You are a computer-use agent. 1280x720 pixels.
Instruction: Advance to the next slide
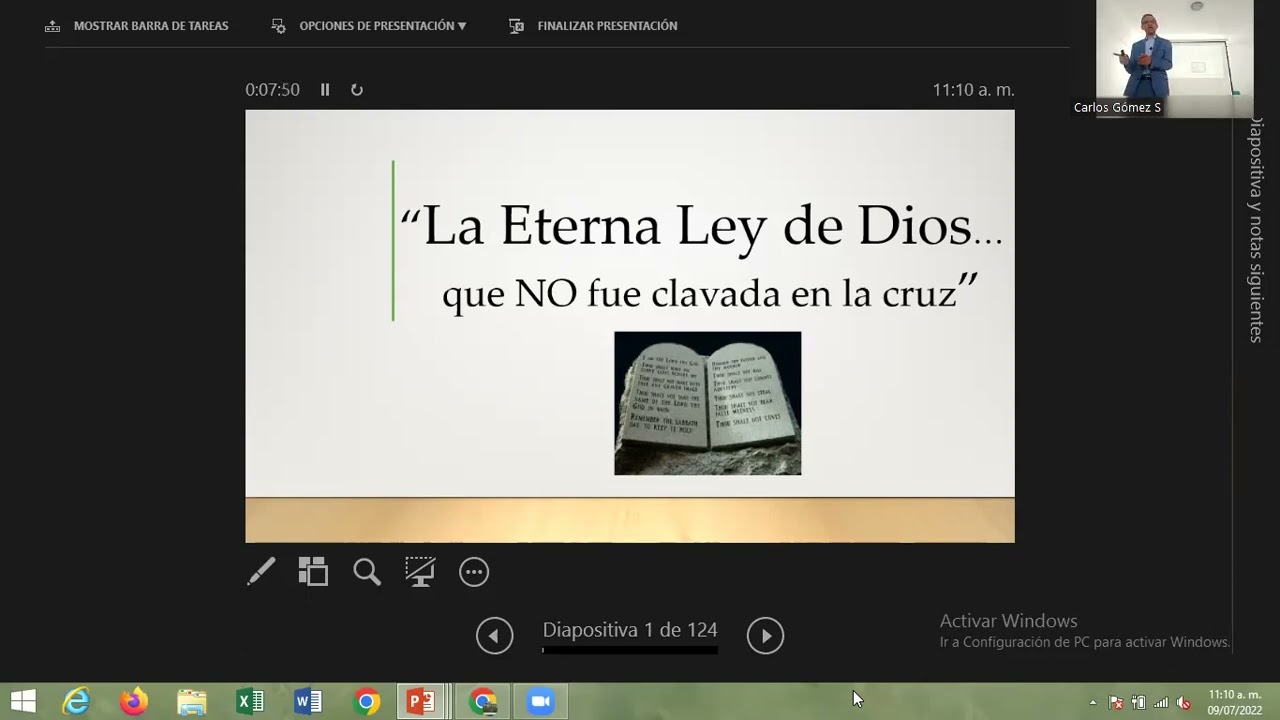[x=765, y=636]
